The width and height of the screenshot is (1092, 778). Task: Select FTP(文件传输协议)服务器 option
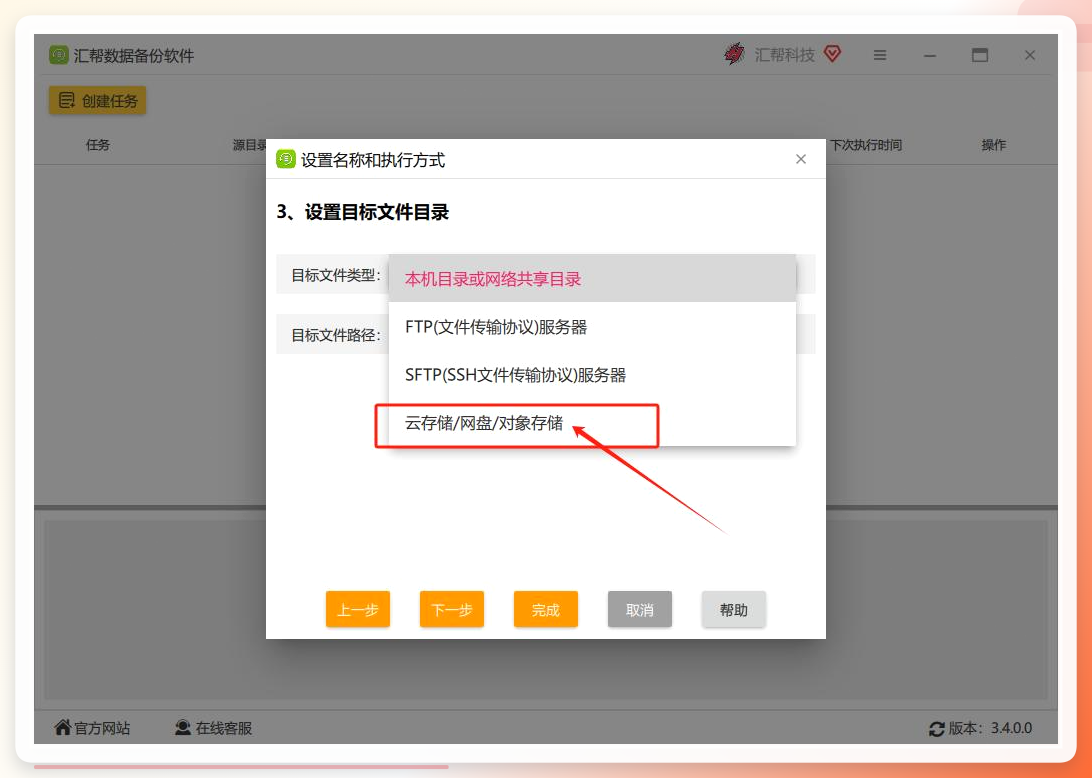(592, 327)
